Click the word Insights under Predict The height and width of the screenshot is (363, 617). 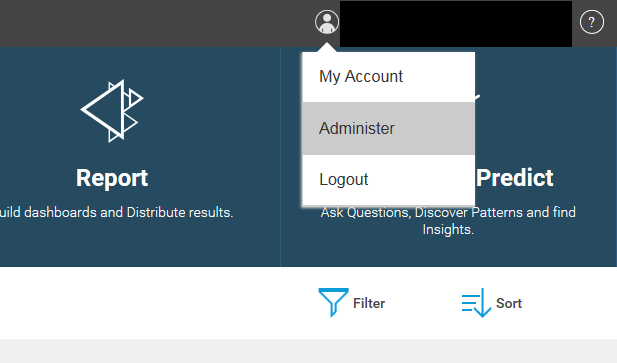point(448,229)
